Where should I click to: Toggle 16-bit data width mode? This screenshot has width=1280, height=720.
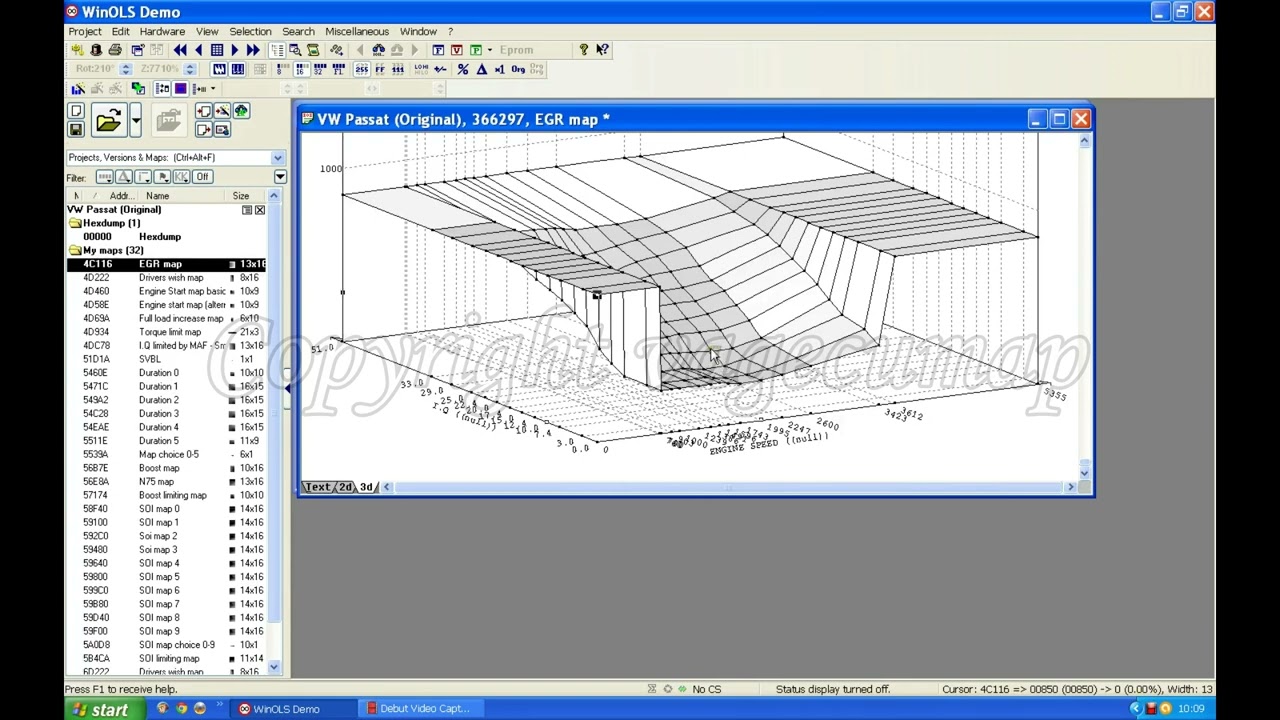coord(301,69)
